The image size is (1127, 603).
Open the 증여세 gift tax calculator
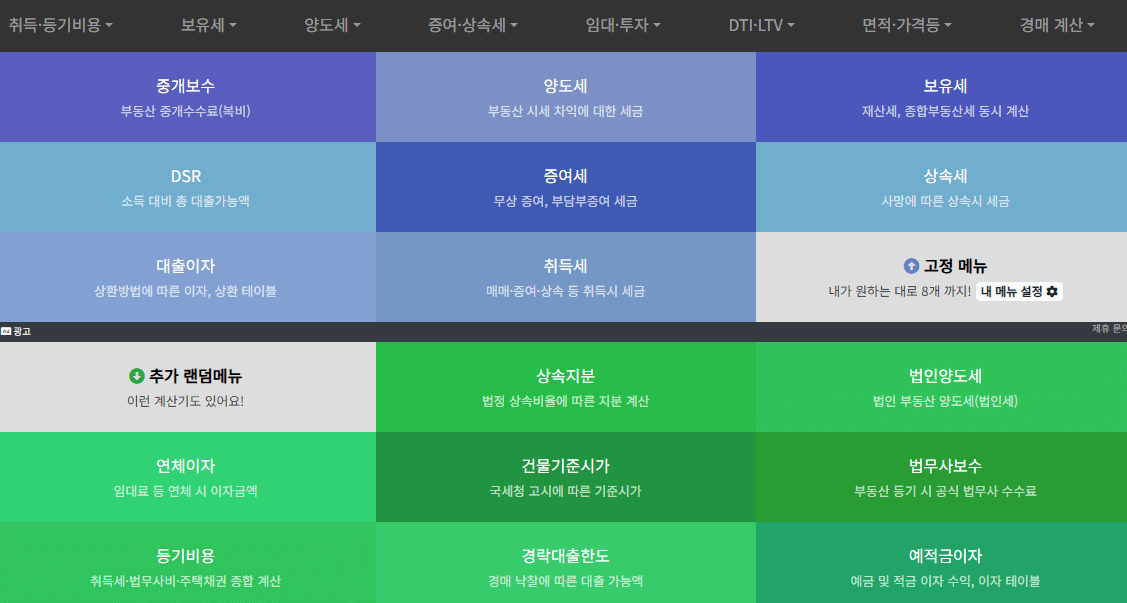(x=563, y=187)
